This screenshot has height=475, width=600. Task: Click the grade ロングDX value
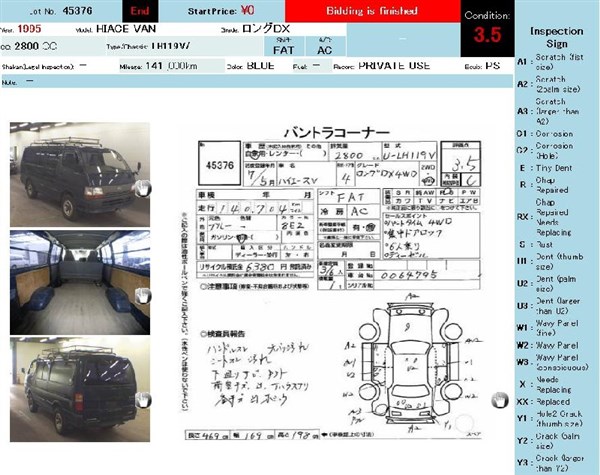[266, 29]
